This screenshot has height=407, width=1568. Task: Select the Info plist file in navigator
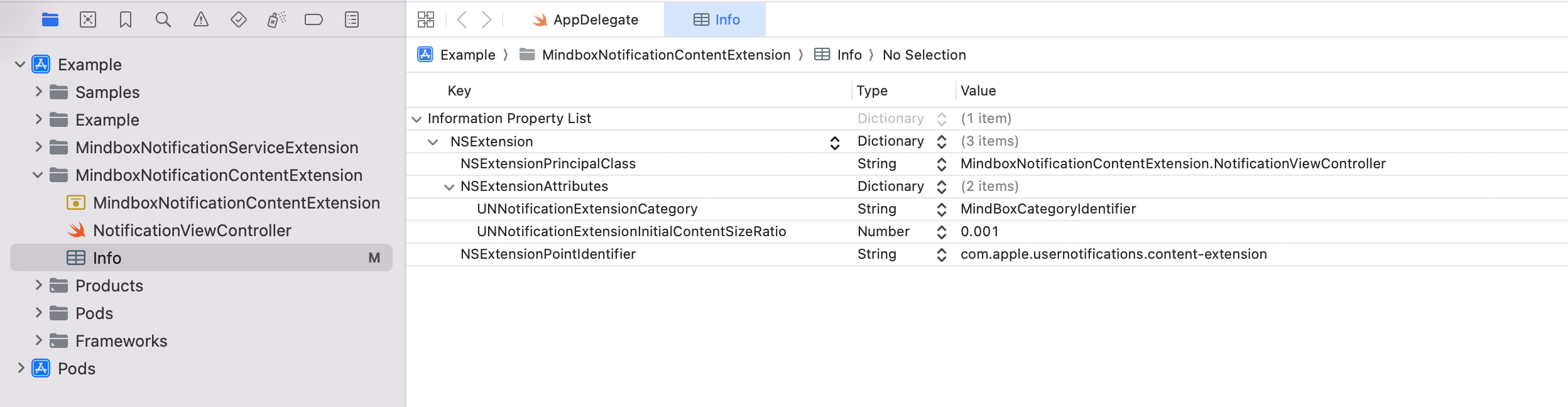[201, 258]
